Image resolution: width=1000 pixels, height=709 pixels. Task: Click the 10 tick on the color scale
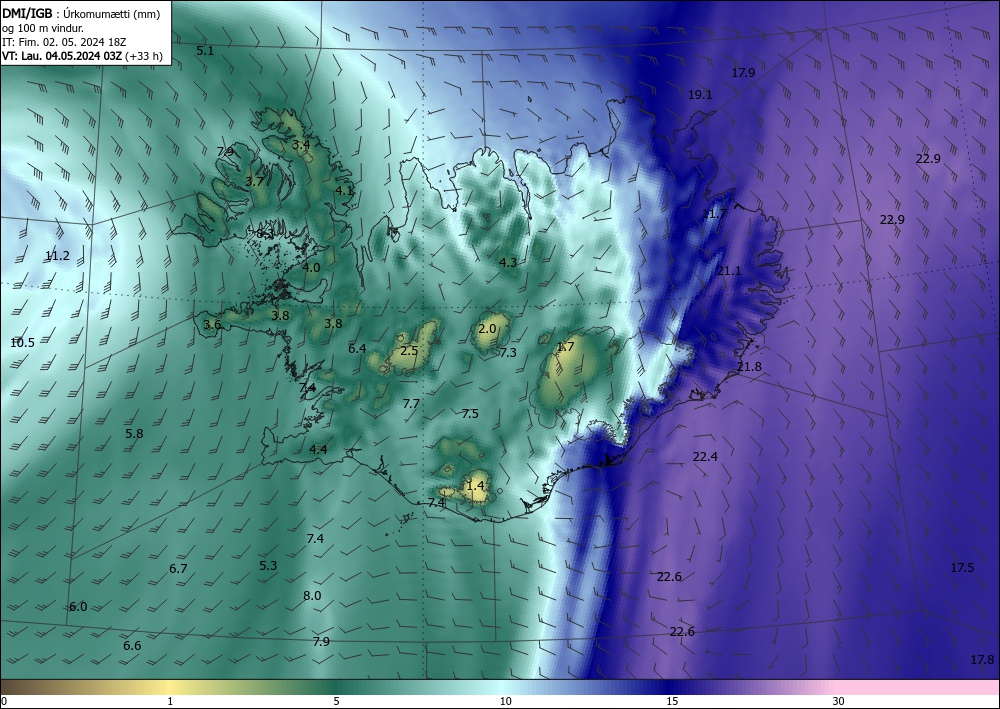(505, 702)
